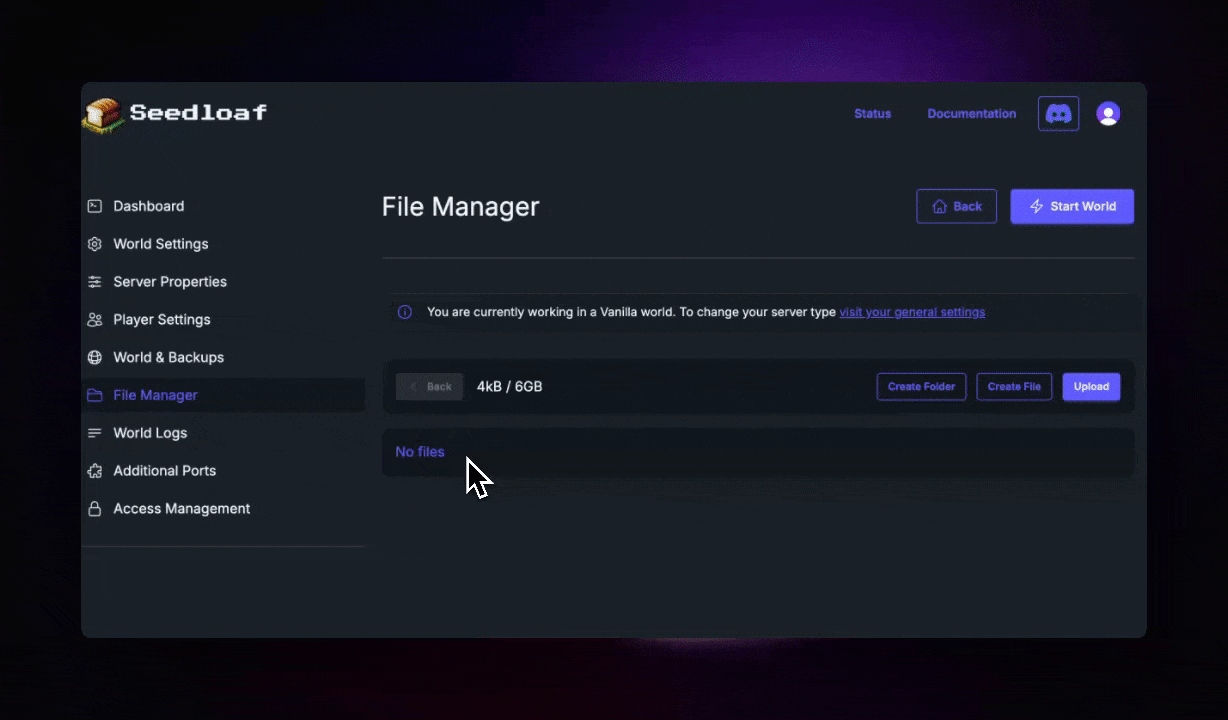Screen dimensions: 1228x720
Task: Click the World & Backups globe icon
Action: tap(95, 357)
